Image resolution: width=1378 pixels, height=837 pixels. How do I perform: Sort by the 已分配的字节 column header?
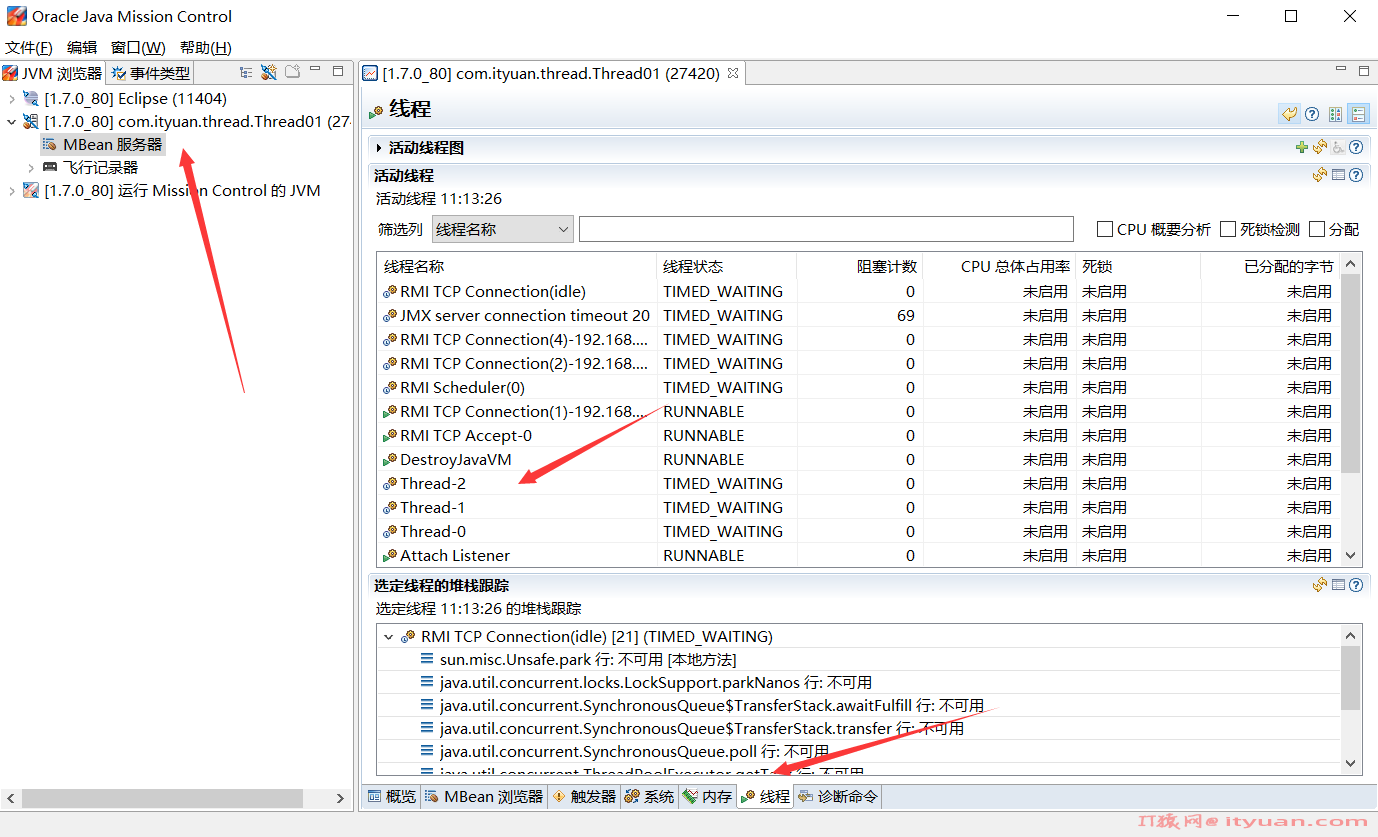1270,267
